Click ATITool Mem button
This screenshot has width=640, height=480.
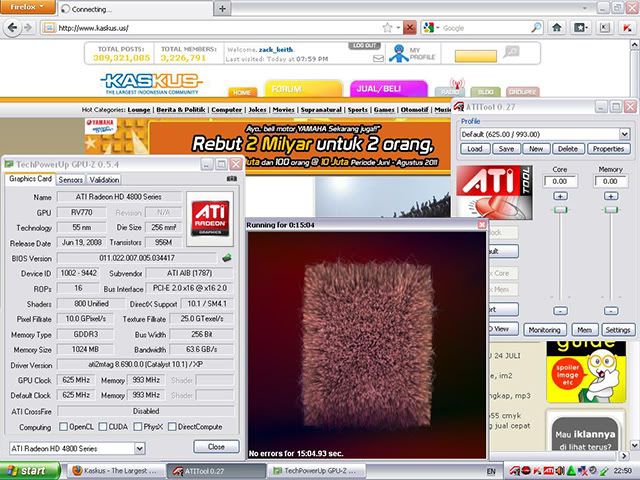click(x=584, y=330)
